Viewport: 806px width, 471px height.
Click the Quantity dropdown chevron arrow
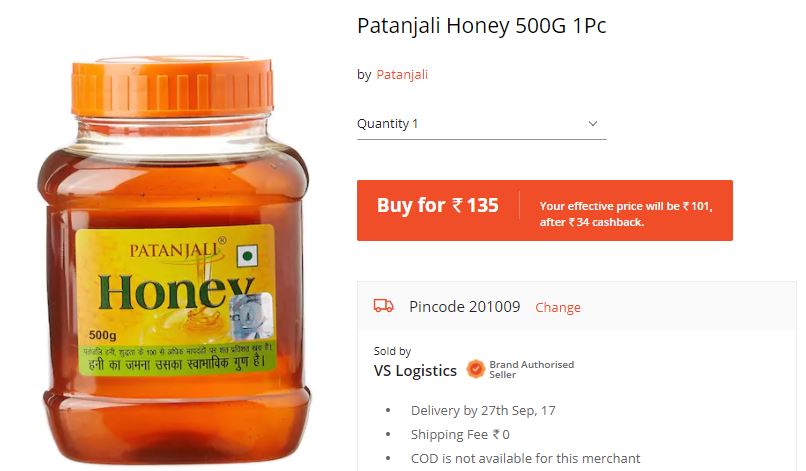(593, 123)
